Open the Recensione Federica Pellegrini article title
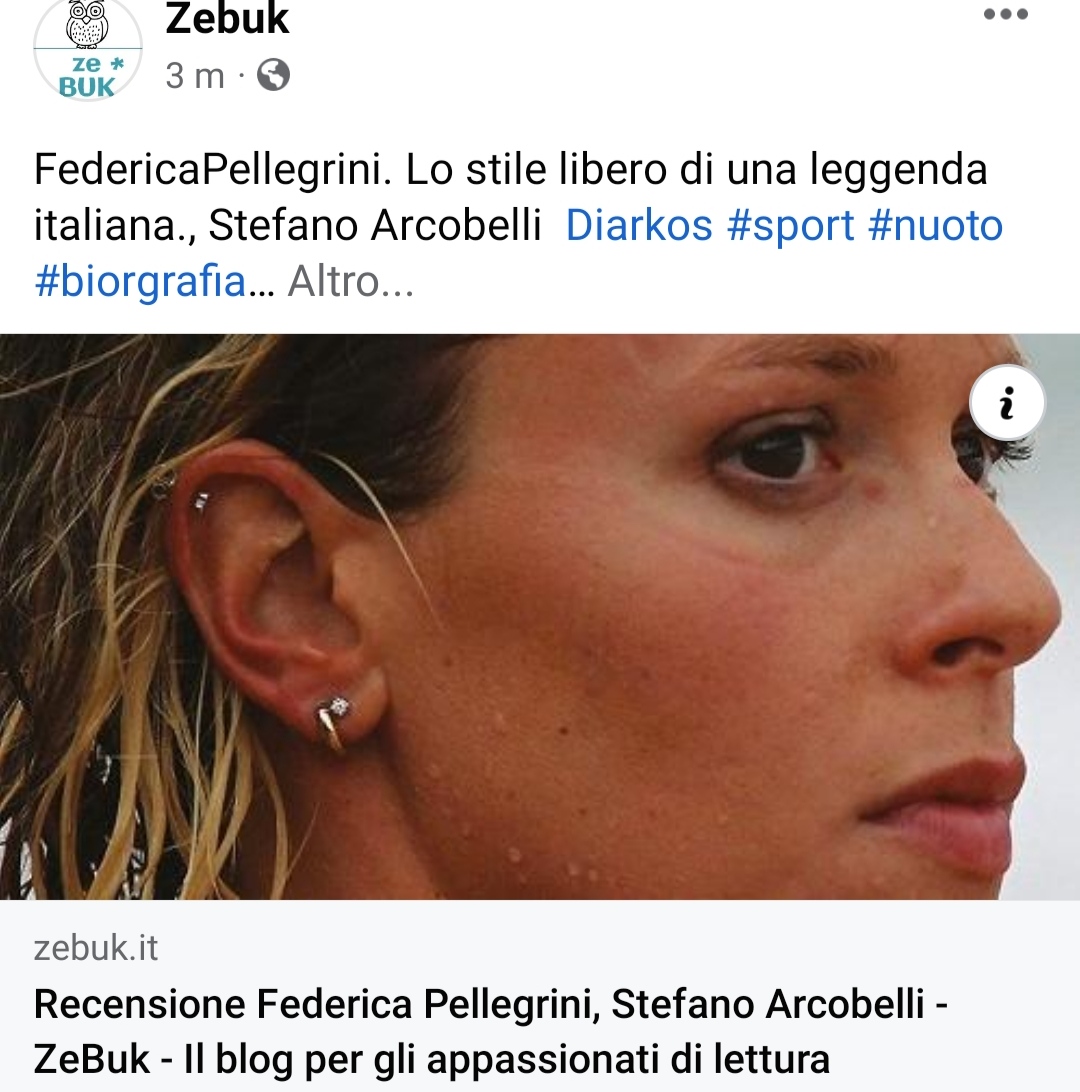Screen dimensions: 1080x1092 click(x=491, y=1032)
